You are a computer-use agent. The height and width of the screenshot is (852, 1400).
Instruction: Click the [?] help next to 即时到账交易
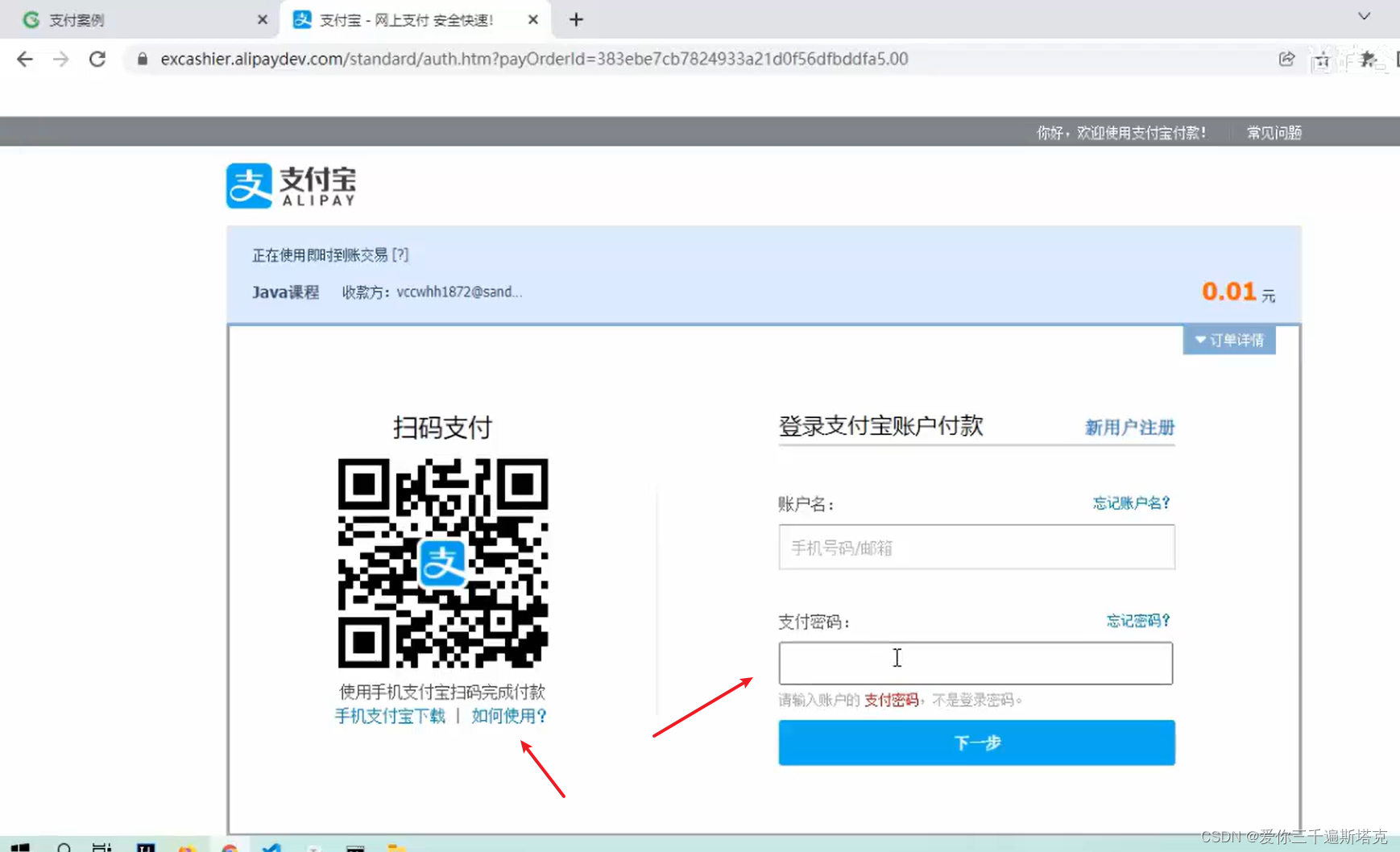click(x=400, y=255)
